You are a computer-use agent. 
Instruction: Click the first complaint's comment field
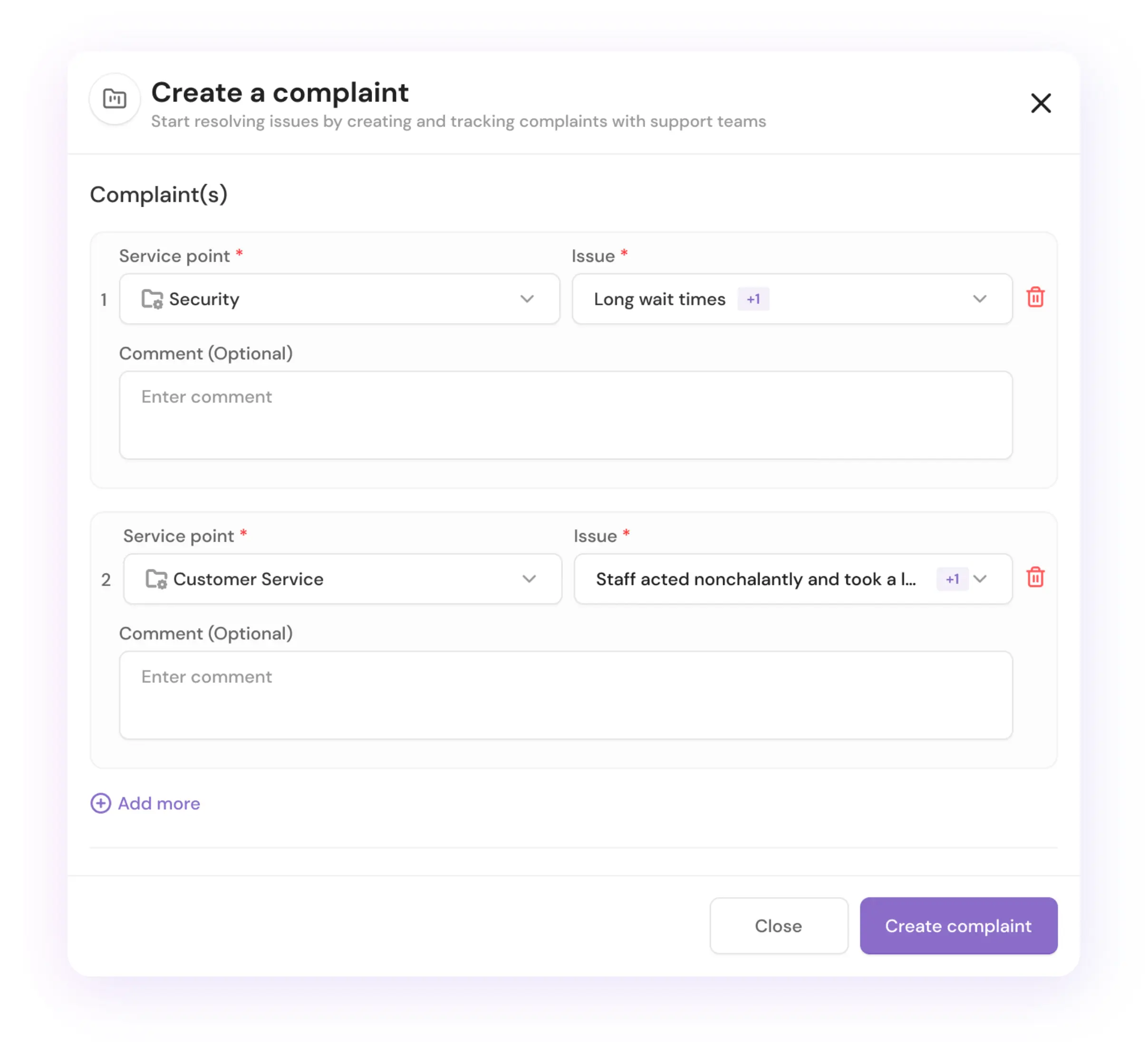566,415
